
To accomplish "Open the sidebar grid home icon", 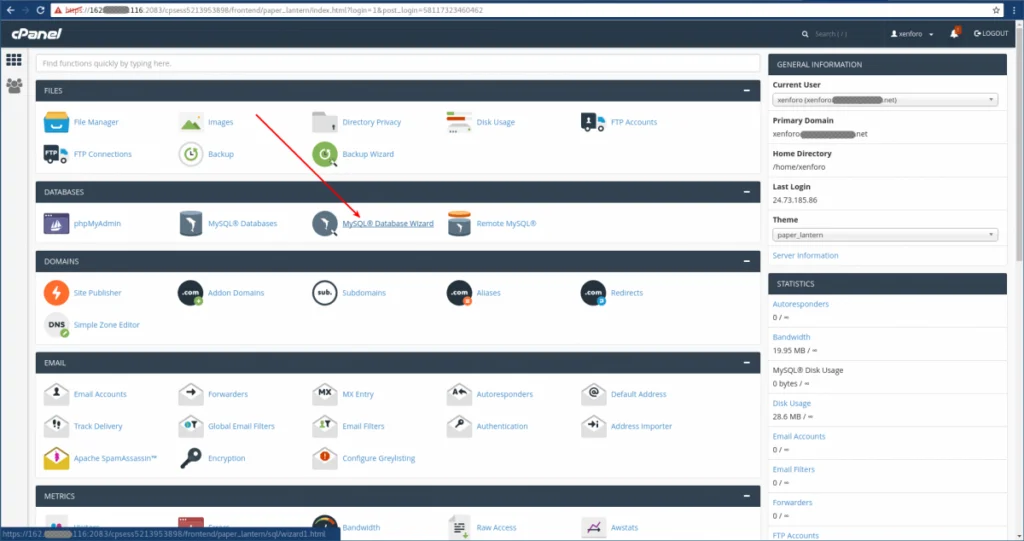I will tap(14, 59).
